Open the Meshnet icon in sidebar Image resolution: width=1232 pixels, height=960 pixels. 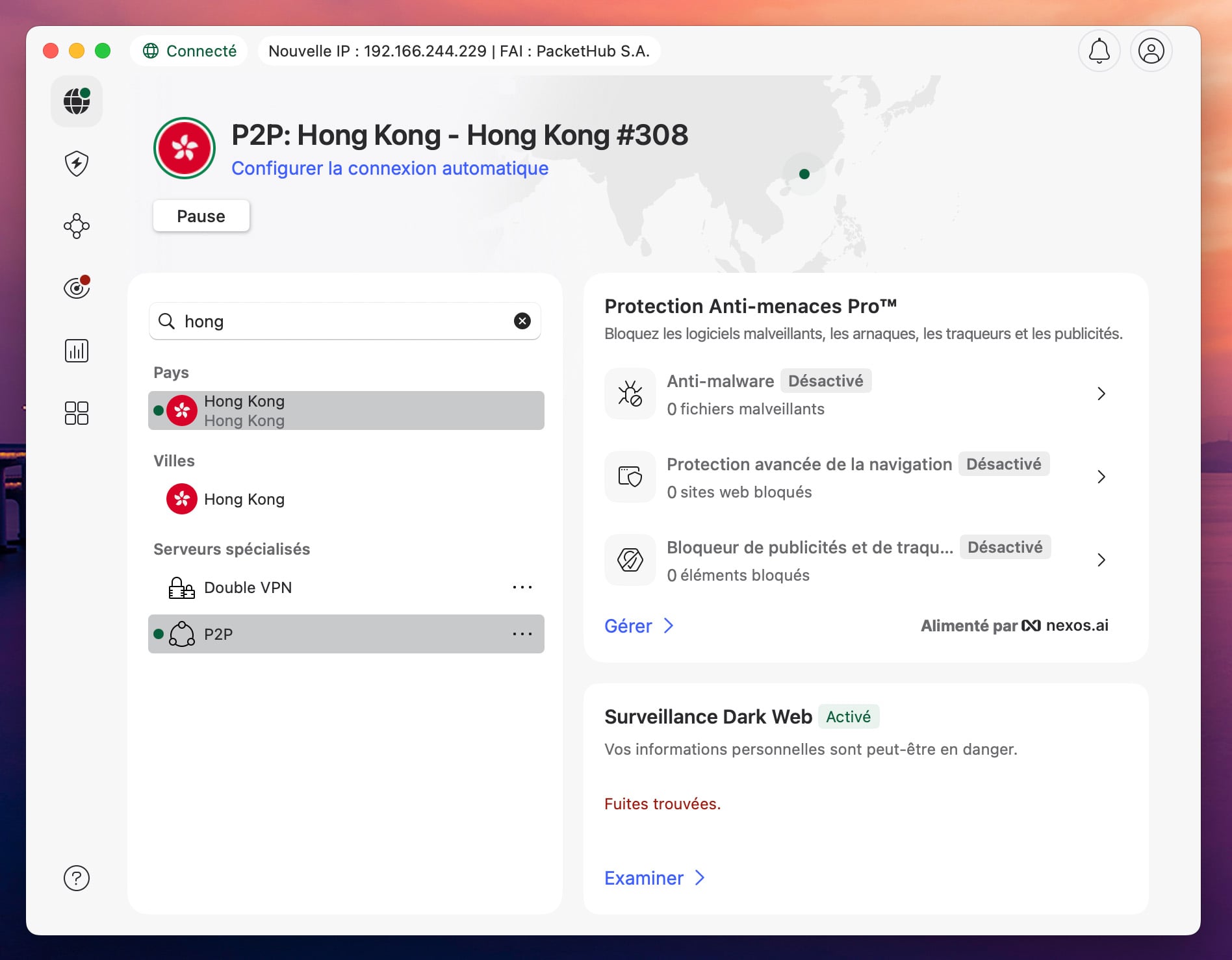[77, 226]
